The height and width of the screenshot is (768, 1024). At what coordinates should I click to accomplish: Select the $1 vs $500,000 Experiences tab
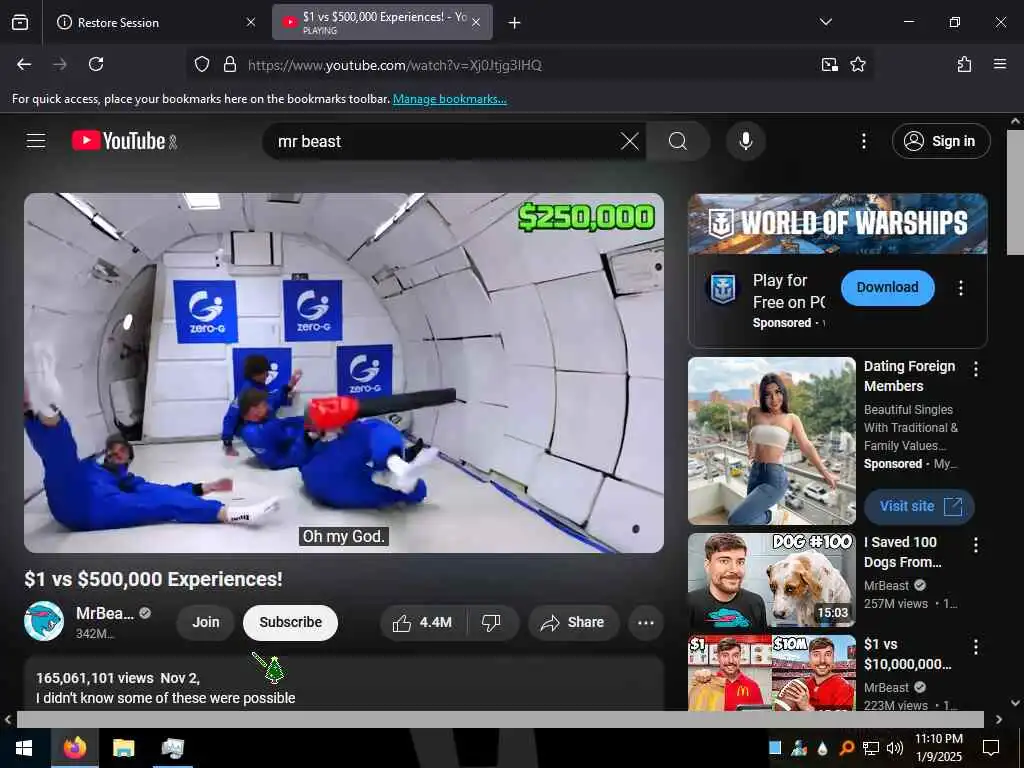pos(382,22)
